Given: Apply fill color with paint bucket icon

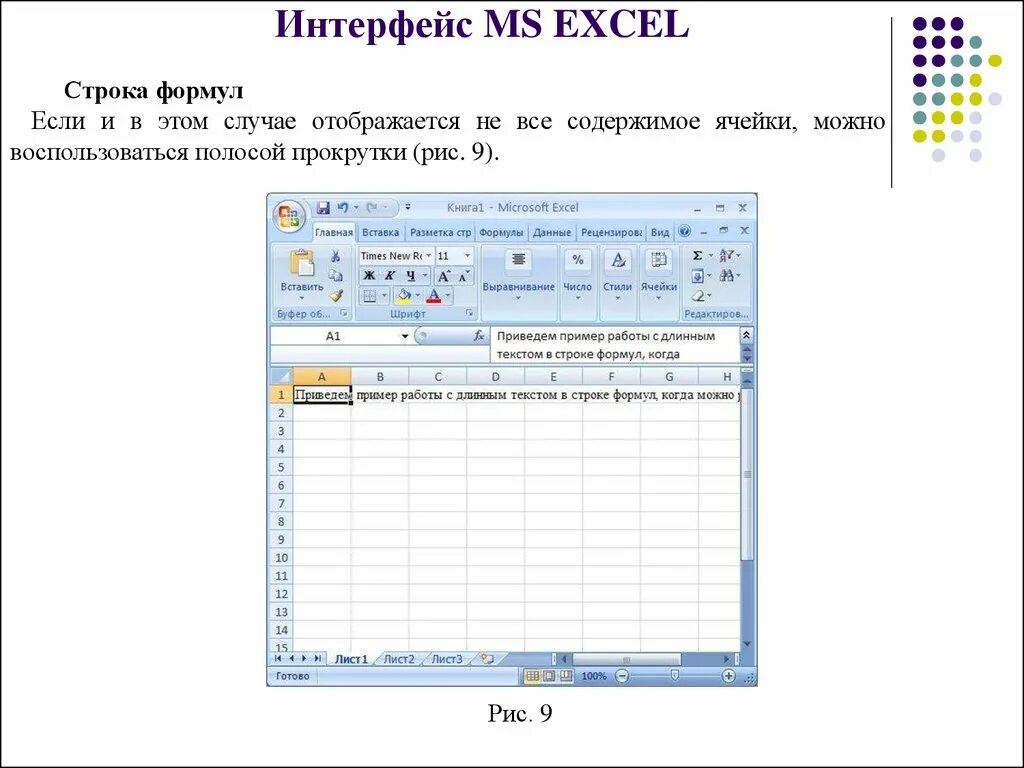Looking at the screenshot, I should [x=404, y=296].
